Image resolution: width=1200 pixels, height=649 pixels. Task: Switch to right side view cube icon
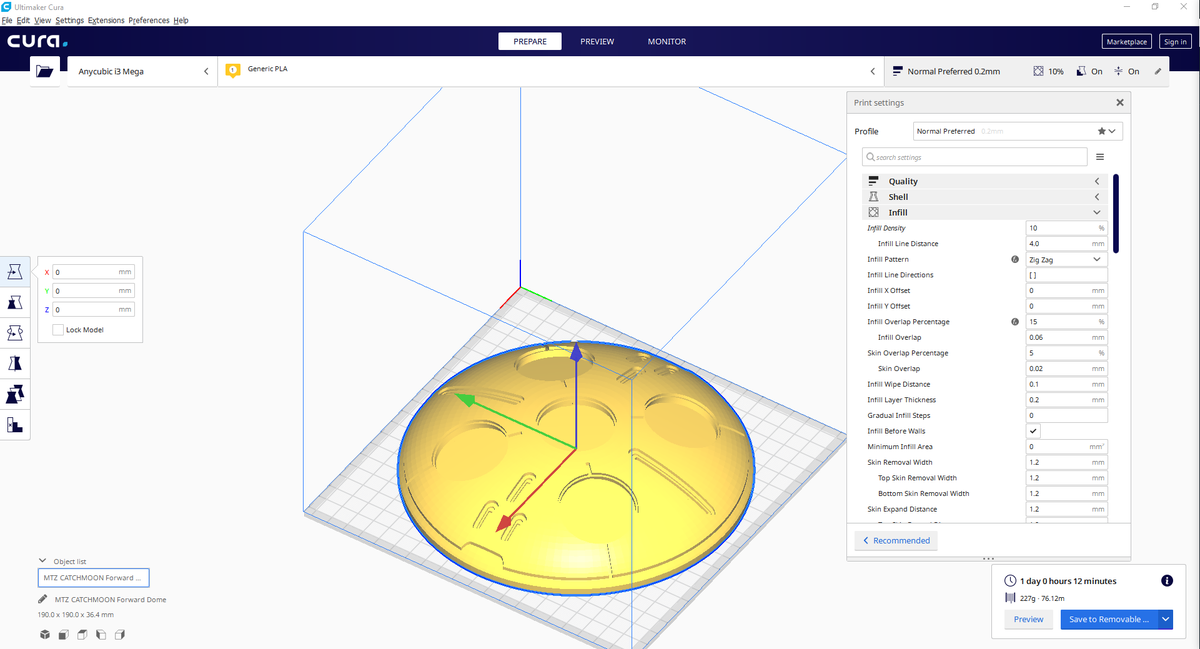point(120,634)
